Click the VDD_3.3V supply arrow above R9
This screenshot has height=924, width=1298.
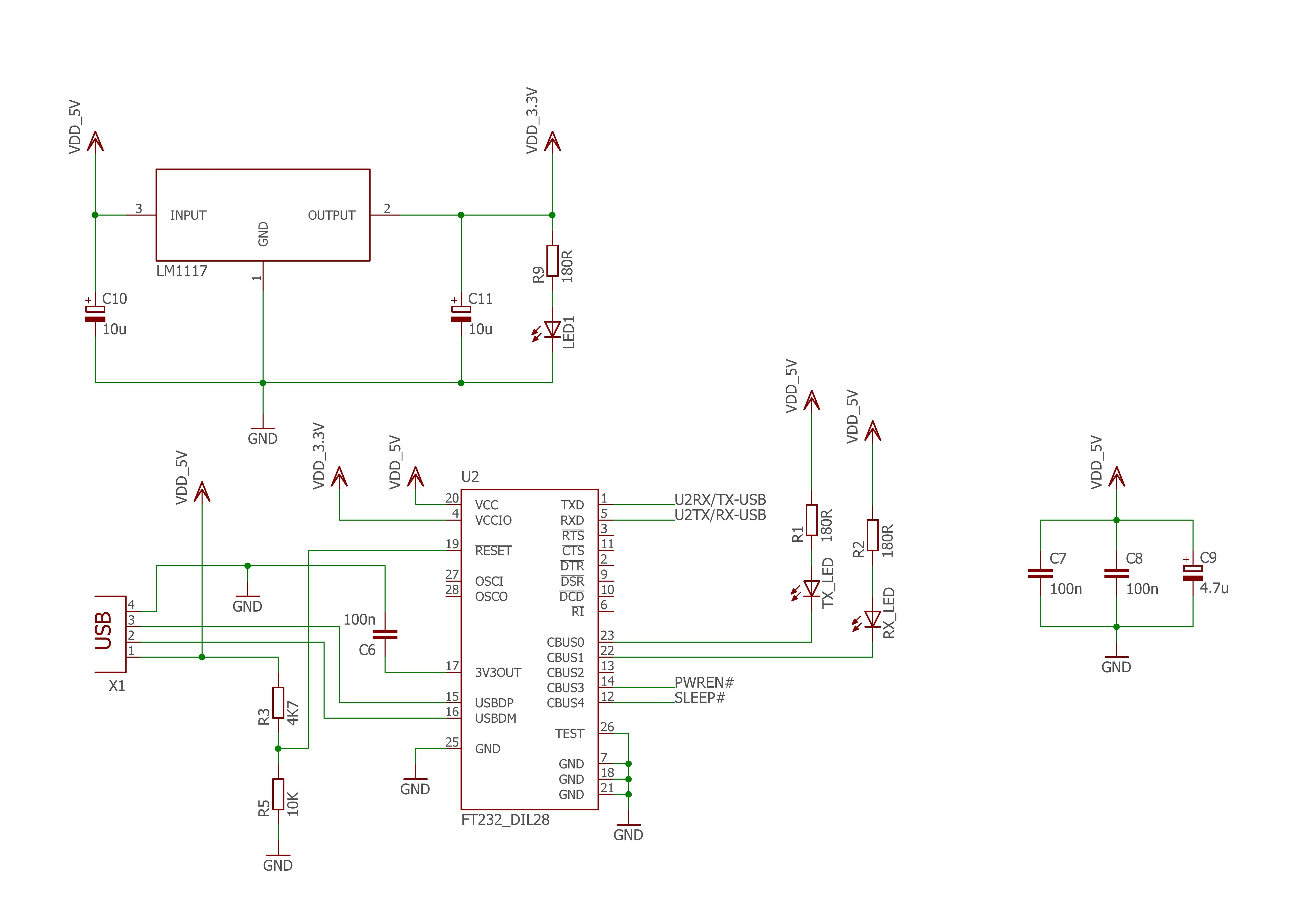[552, 141]
